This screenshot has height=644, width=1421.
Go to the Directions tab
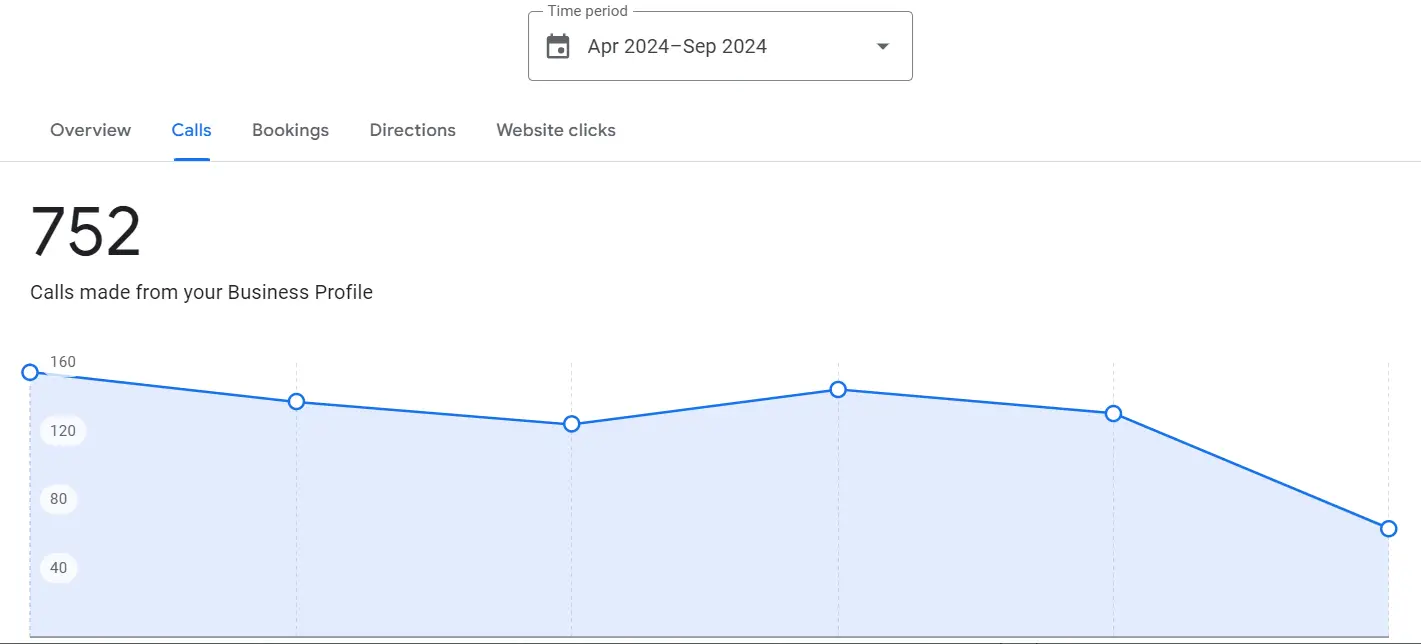point(412,130)
